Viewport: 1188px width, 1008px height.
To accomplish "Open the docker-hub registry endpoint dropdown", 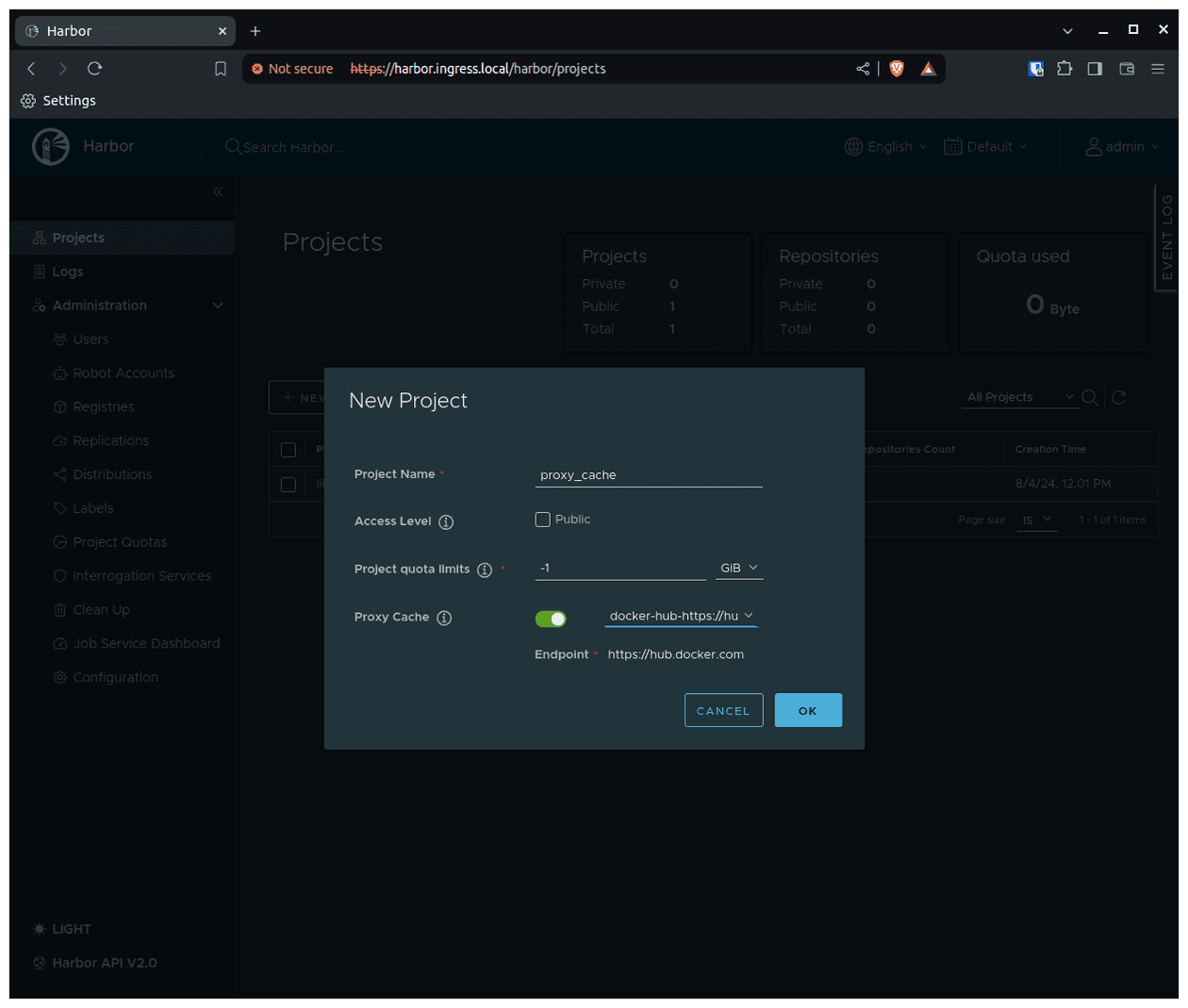I will [681, 616].
